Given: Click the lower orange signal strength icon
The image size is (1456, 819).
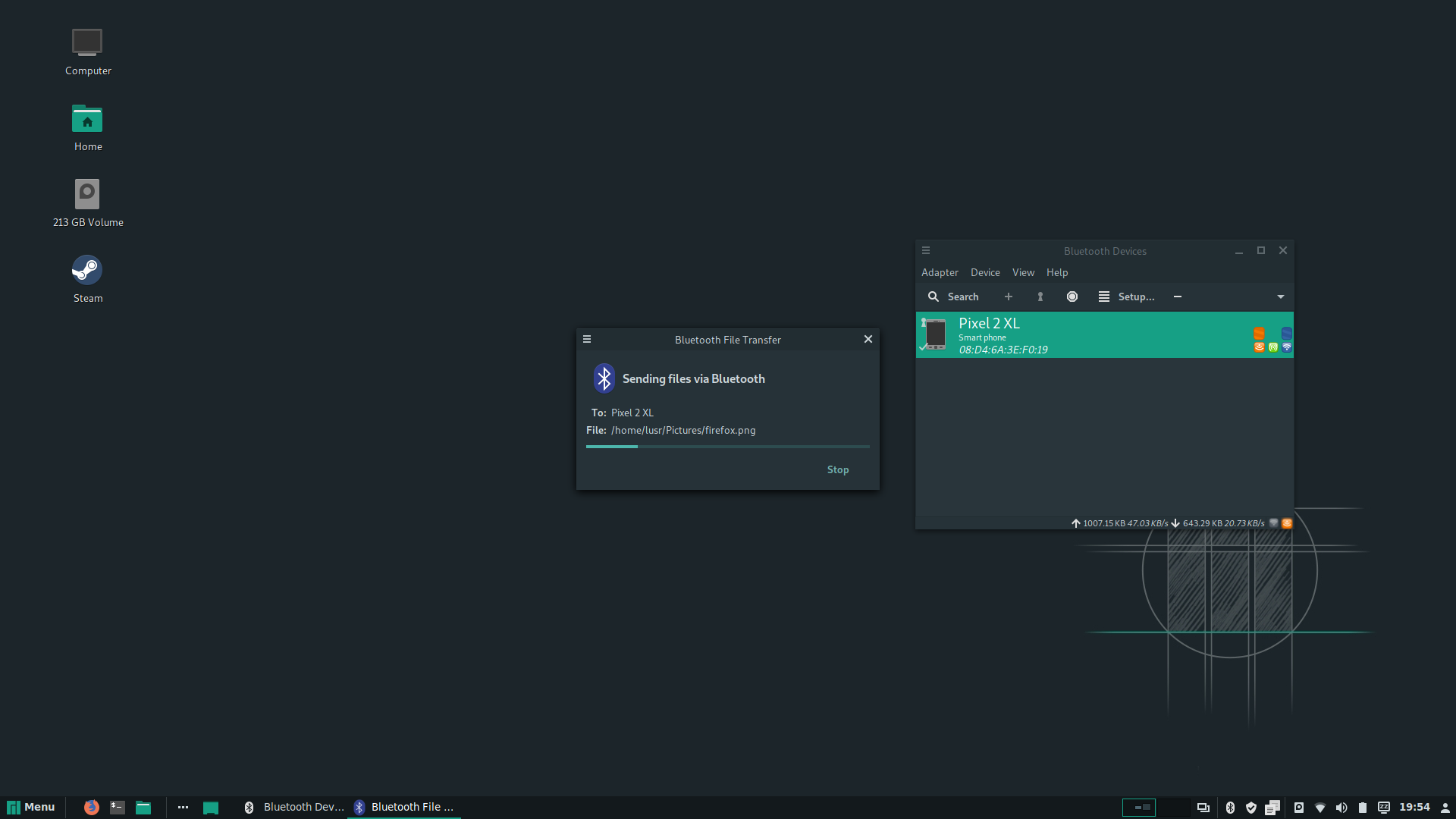Looking at the screenshot, I should point(1259,347).
